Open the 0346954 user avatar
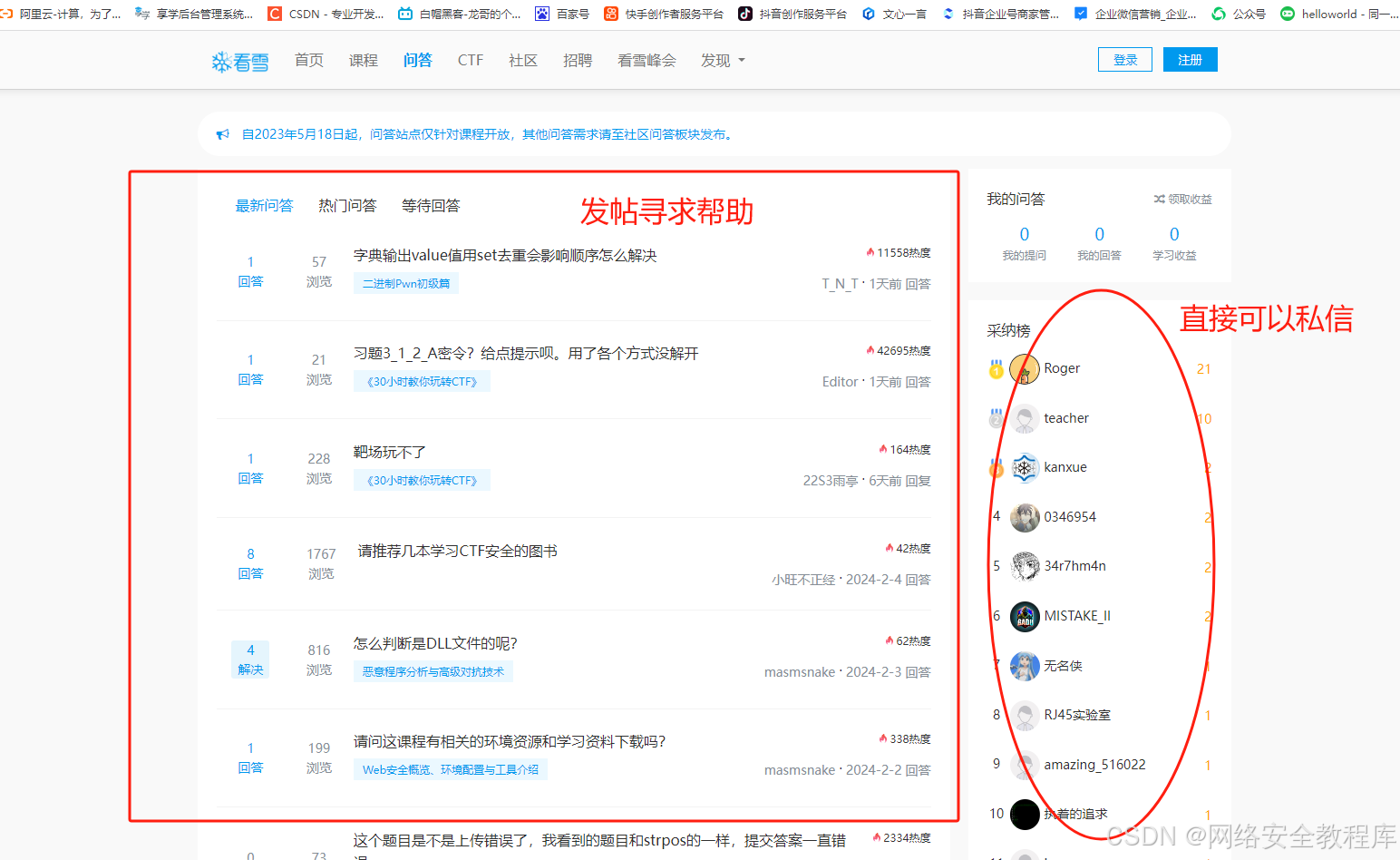The width and height of the screenshot is (1400, 860). pyautogui.click(x=1025, y=517)
